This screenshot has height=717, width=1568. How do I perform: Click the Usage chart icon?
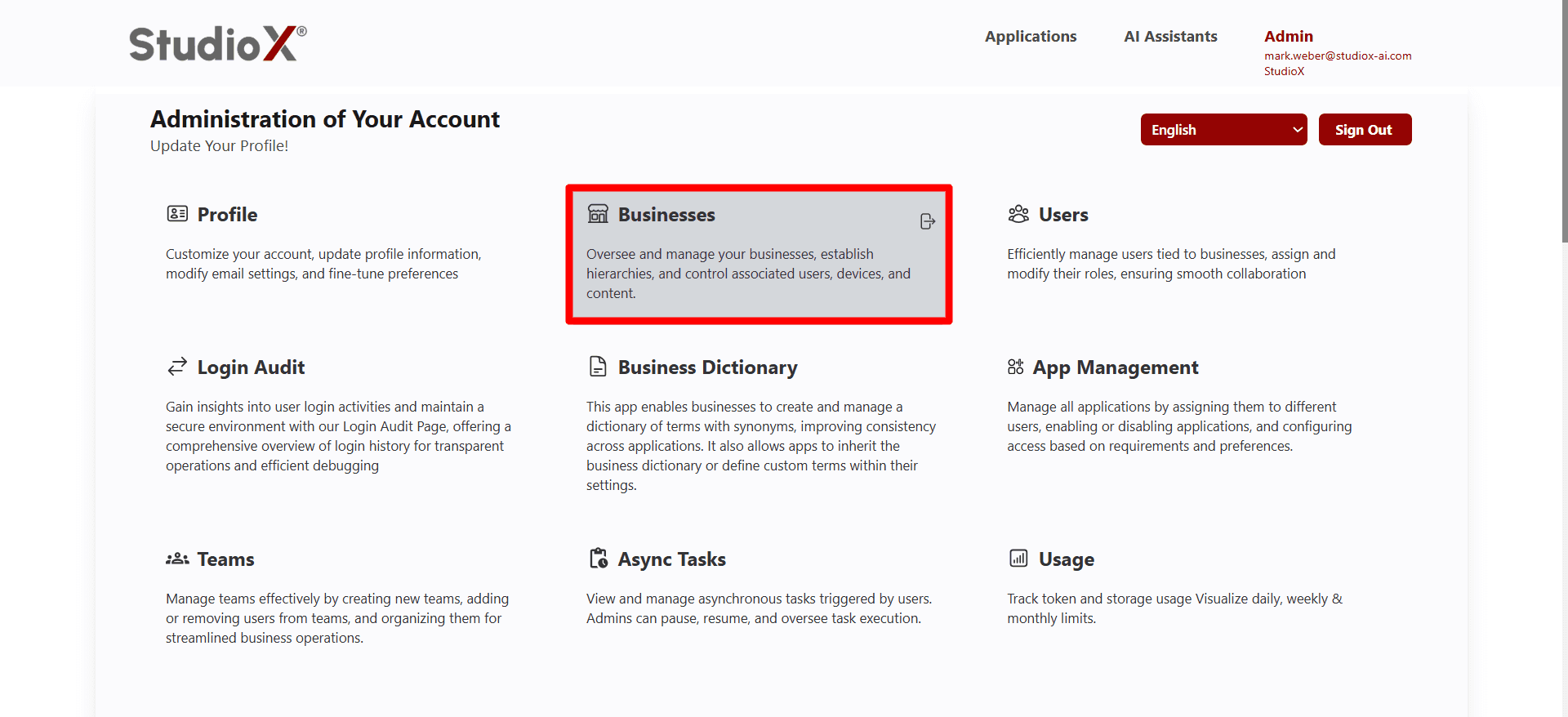(x=1018, y=559)
